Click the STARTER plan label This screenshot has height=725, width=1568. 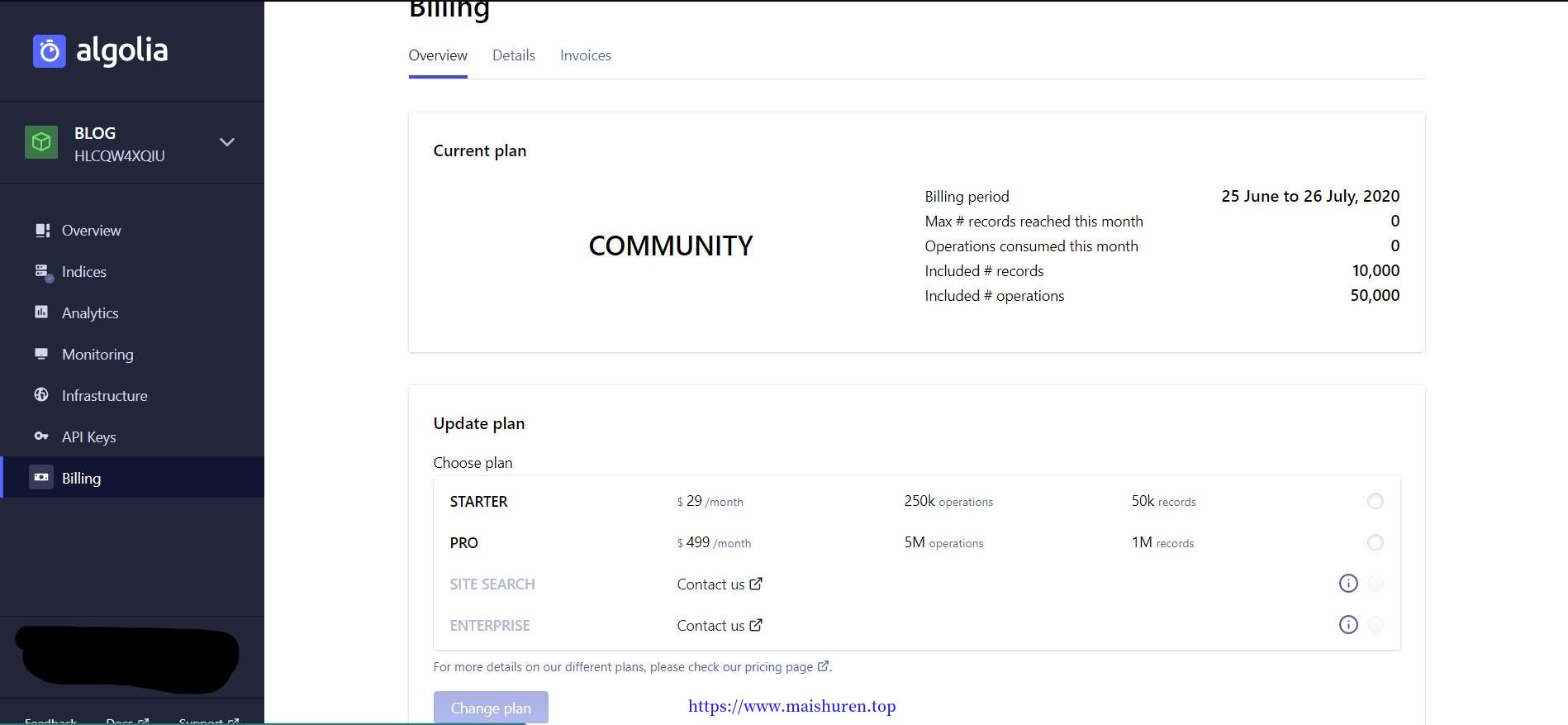point(479,502)
